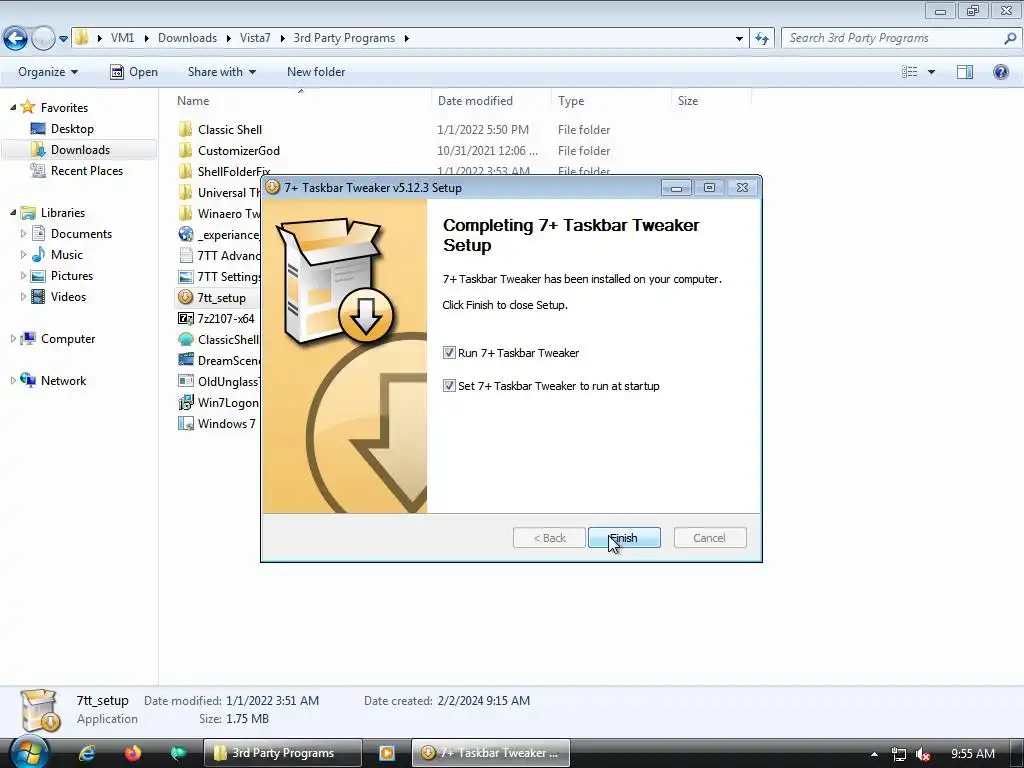The image size is (1024, 768).
Task: Toggle the preview pane icon
Action: tap(965, 72)
